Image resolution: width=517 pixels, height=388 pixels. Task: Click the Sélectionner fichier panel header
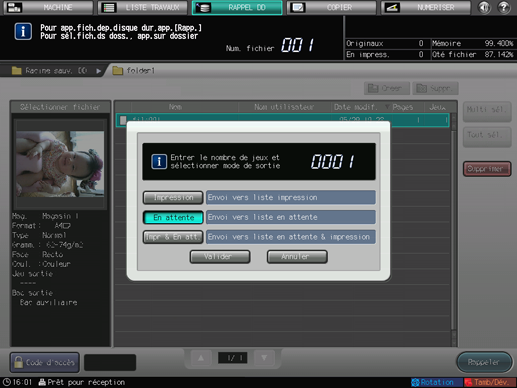coord(60,107)
